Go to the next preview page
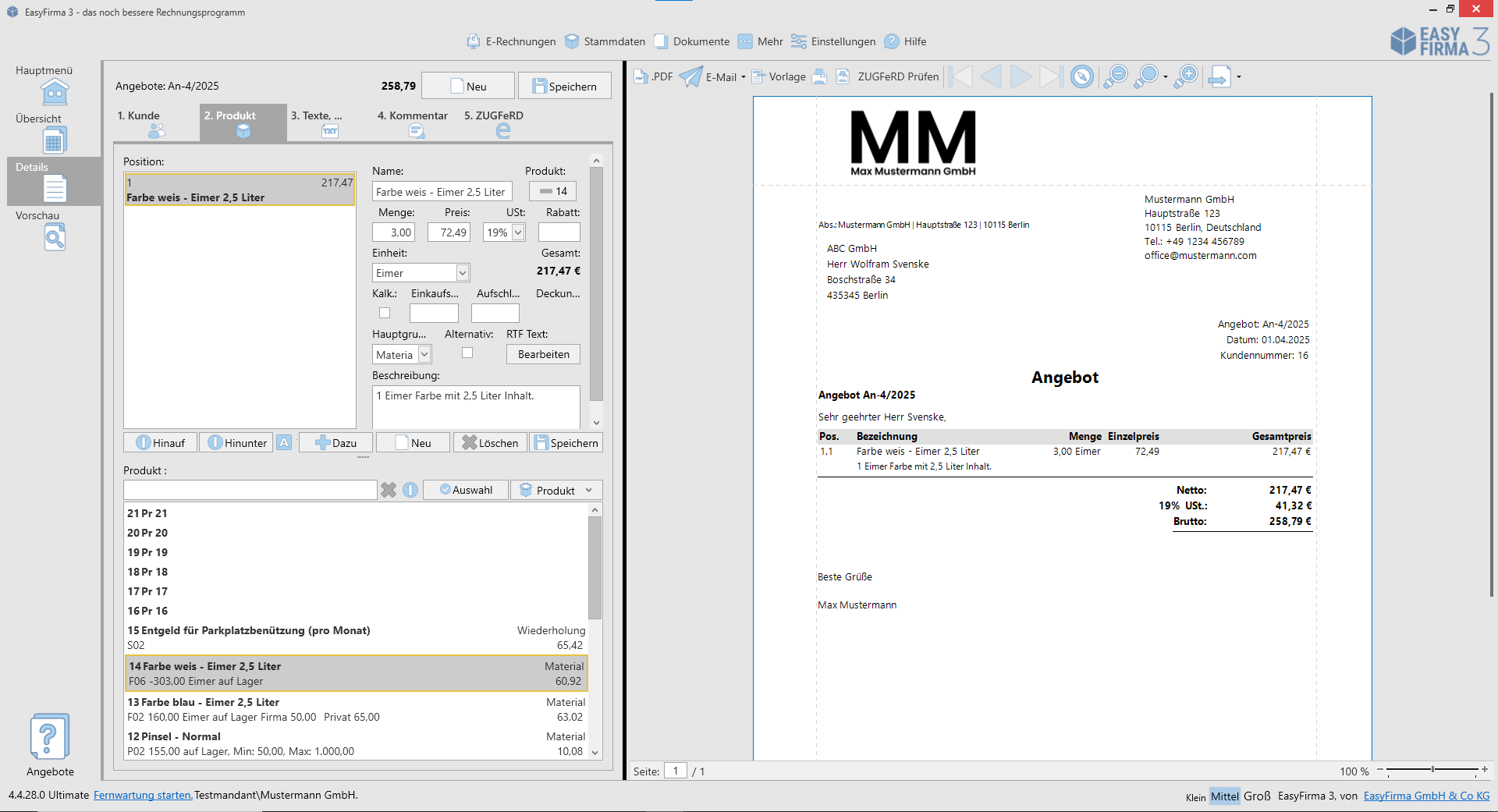Screen dimensions: 1498x812 [x=1021, y=76]
